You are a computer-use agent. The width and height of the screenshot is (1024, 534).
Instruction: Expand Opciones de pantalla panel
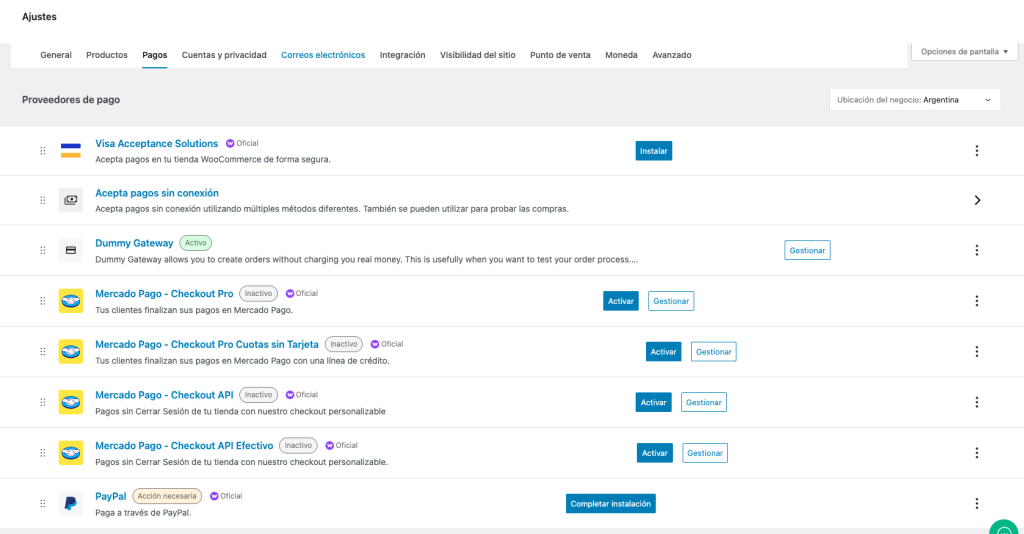964,51
